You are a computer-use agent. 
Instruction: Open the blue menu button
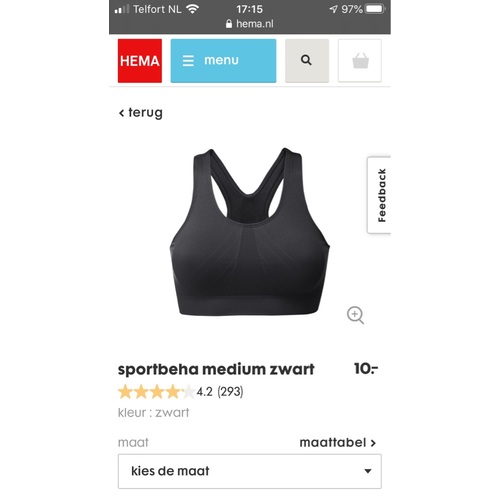(223, 61)
